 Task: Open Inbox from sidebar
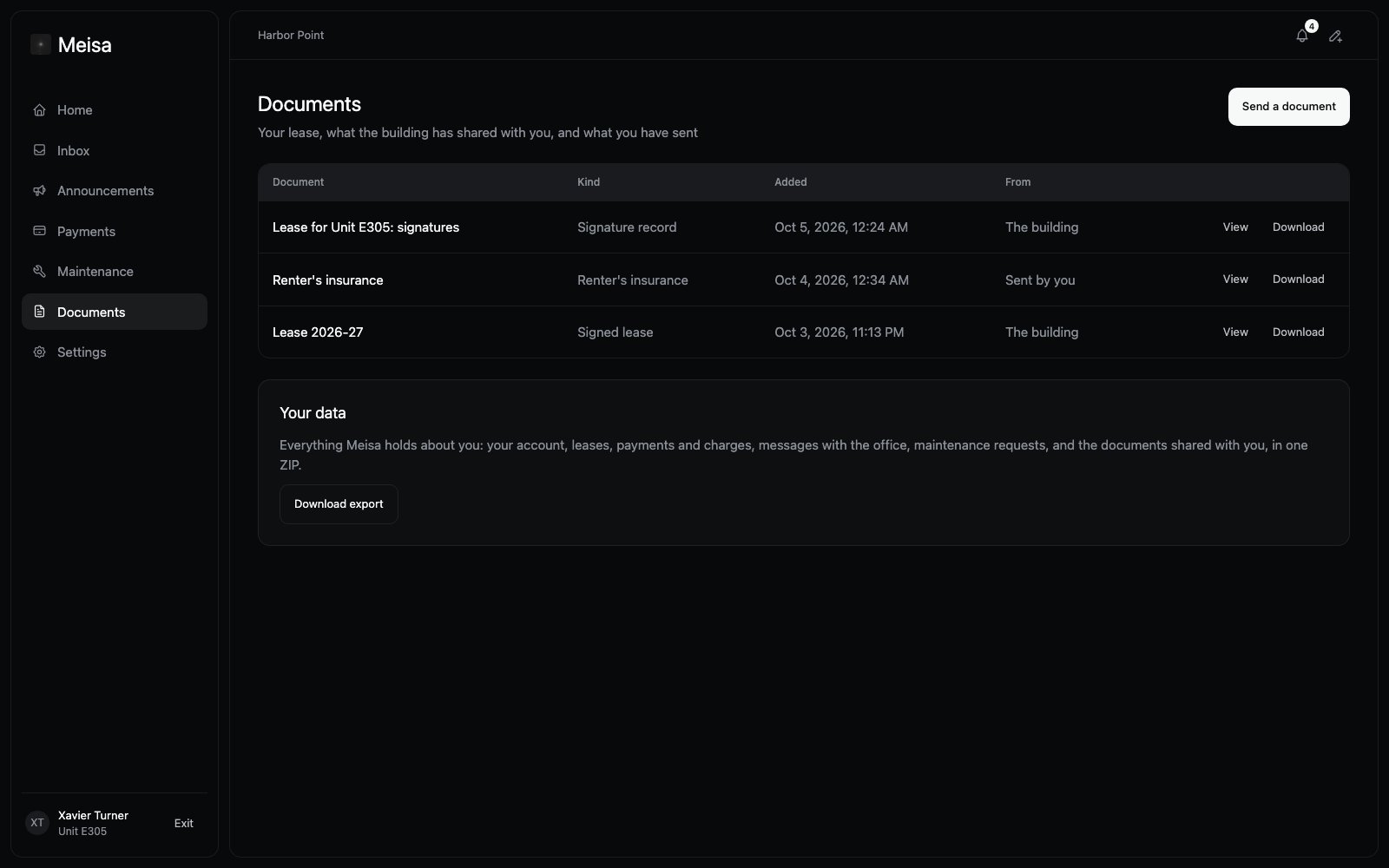(115, 150)
